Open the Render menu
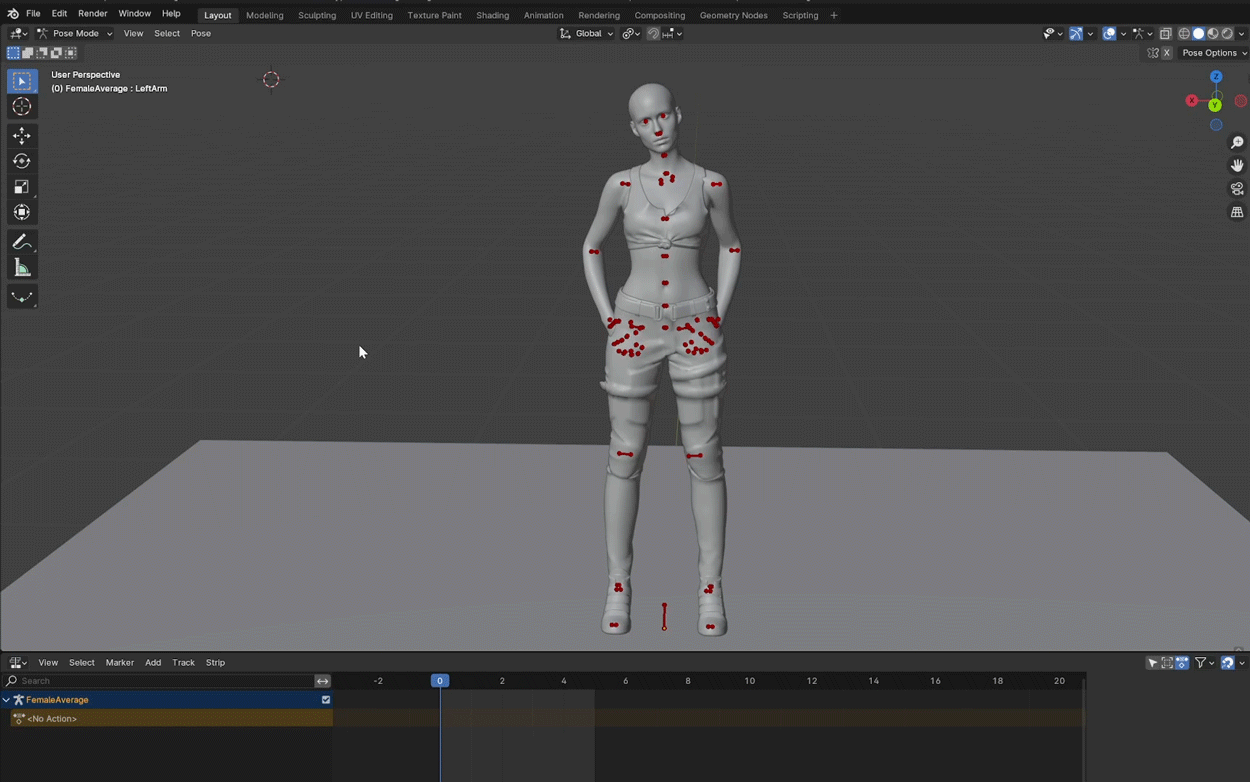The width and height of the screenshot is (1250, 782). [x=92, y=14]
